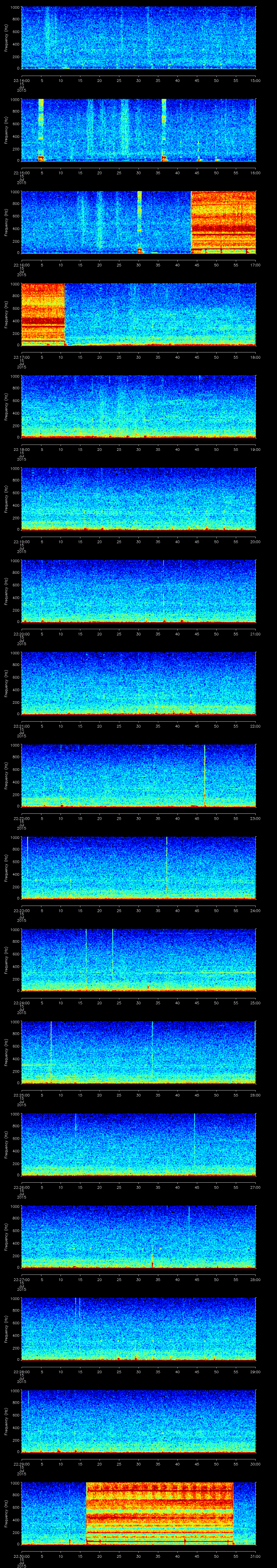Click the 21:00 end time label
Viewport: 277px width, 1568px height.
click(256, 634)
